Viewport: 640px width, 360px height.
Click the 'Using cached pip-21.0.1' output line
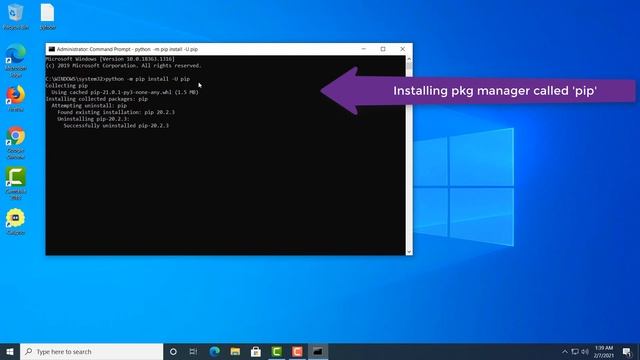click(x=125, y=92)
